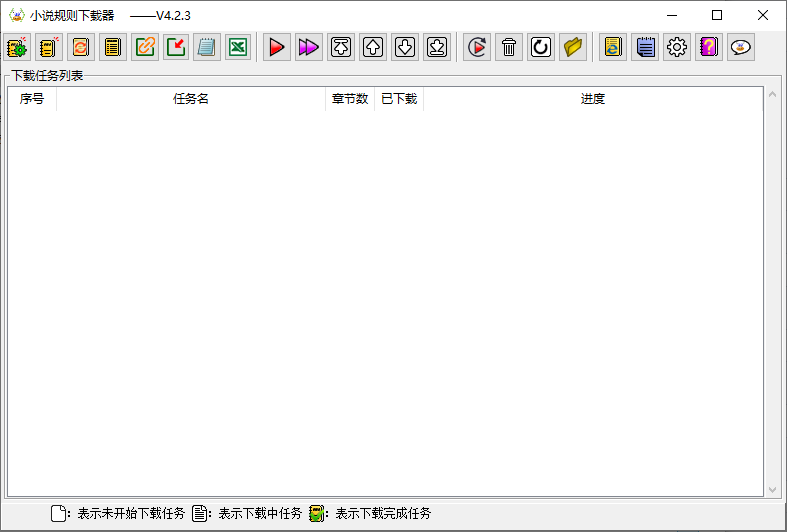Click the new task icon with green gear
Viewport: 787px width, 532px height.
17,47
